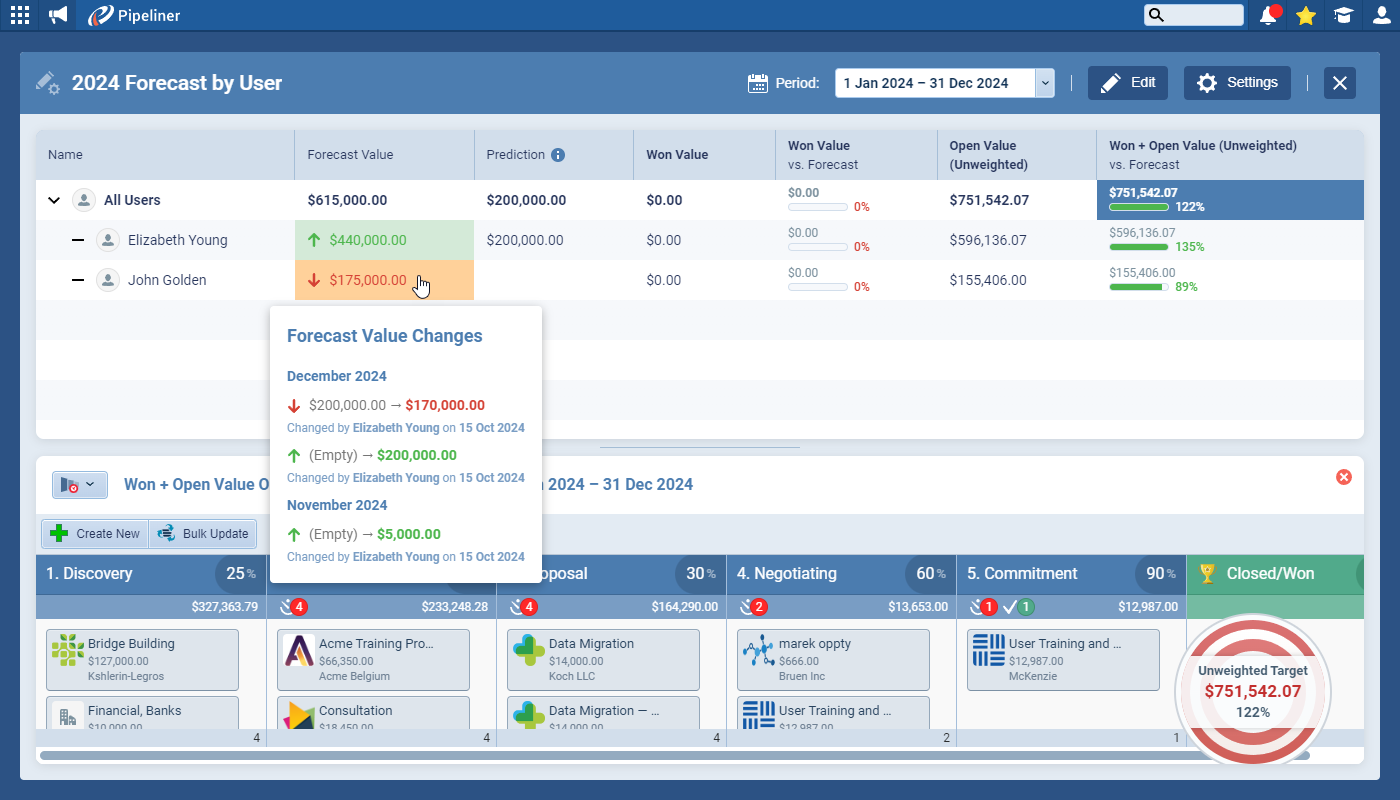Screen dimensions: 1400x800
Task: Open favorites star icon
Action: 1305,15
